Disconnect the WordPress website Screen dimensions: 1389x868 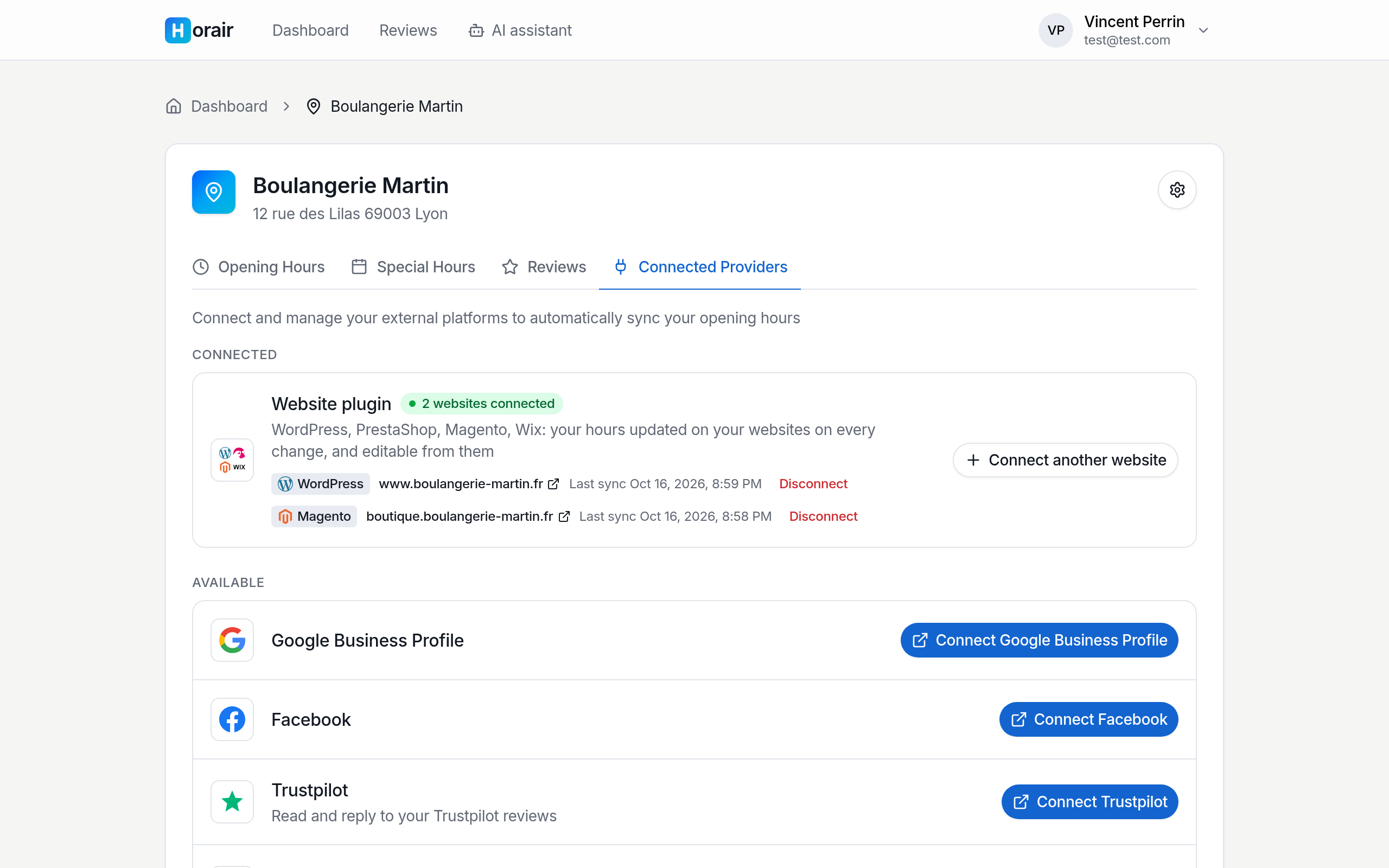point(813,484)
